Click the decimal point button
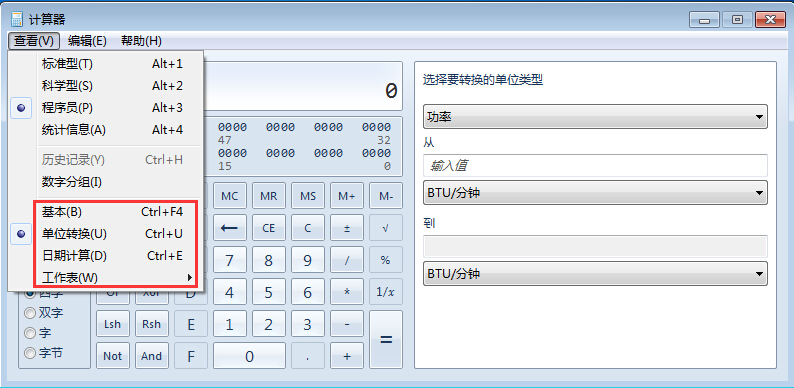The height and width of the screenshot is (388, 794). point(307,356)
